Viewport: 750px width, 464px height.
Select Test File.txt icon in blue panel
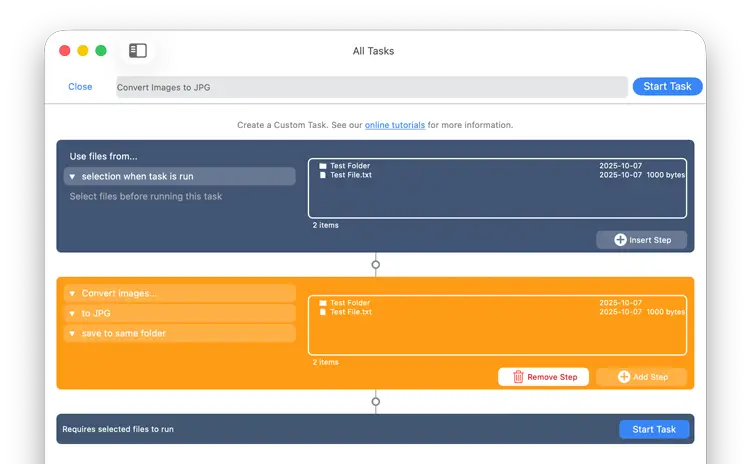click(x=322, y=175)
